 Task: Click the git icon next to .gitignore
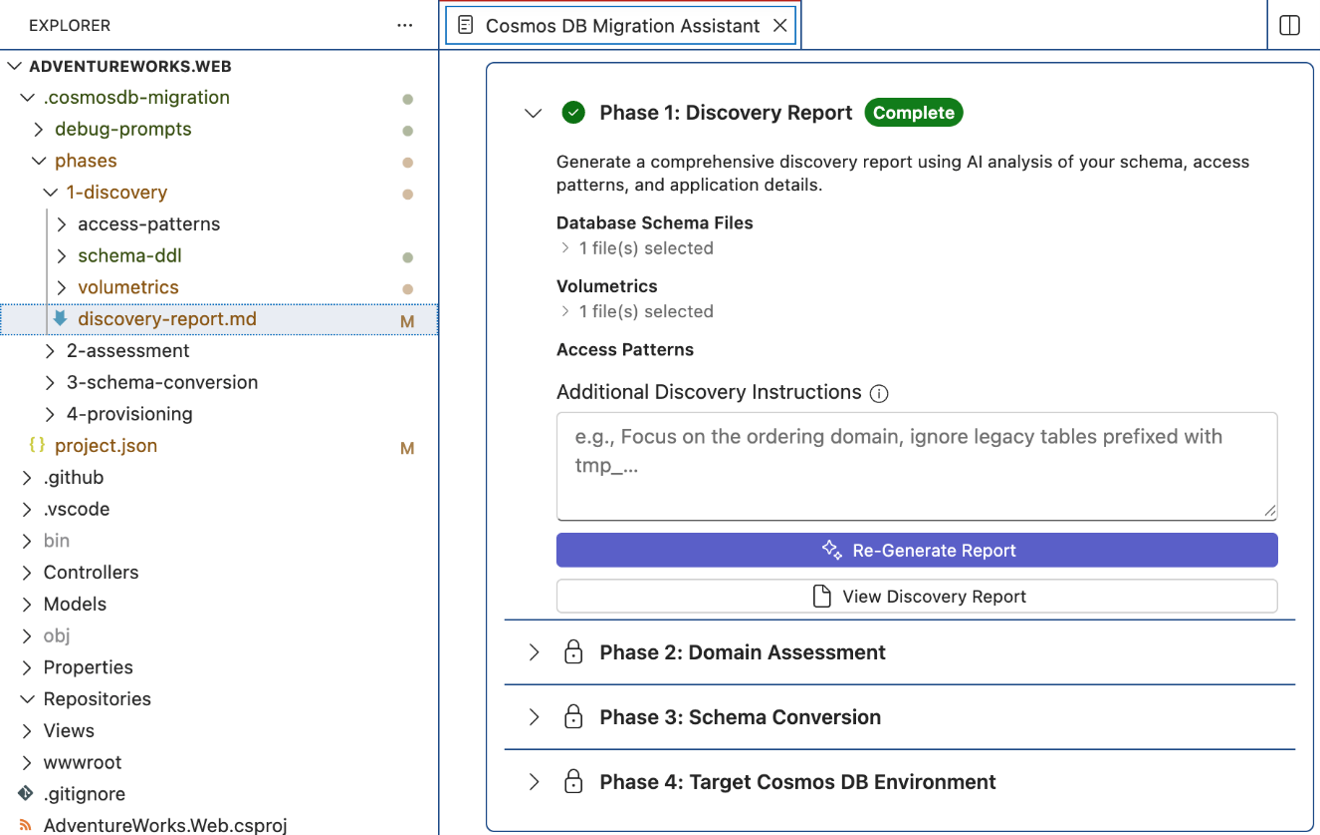pyautogui.click(x=26, y=793)
